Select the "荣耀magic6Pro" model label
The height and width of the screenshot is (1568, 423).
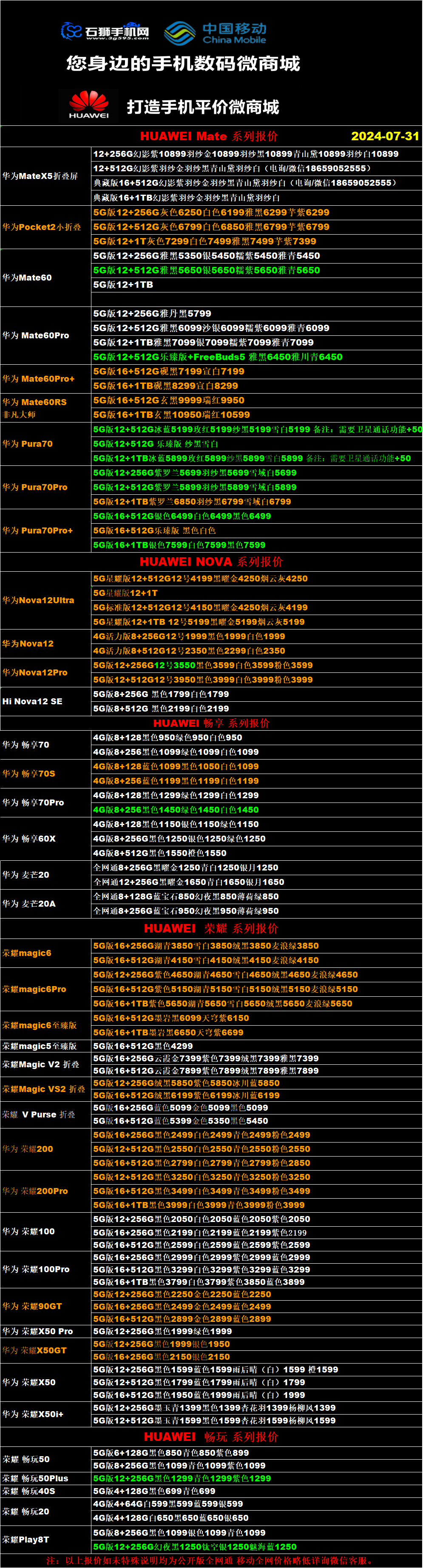click(x=34, y=989)
